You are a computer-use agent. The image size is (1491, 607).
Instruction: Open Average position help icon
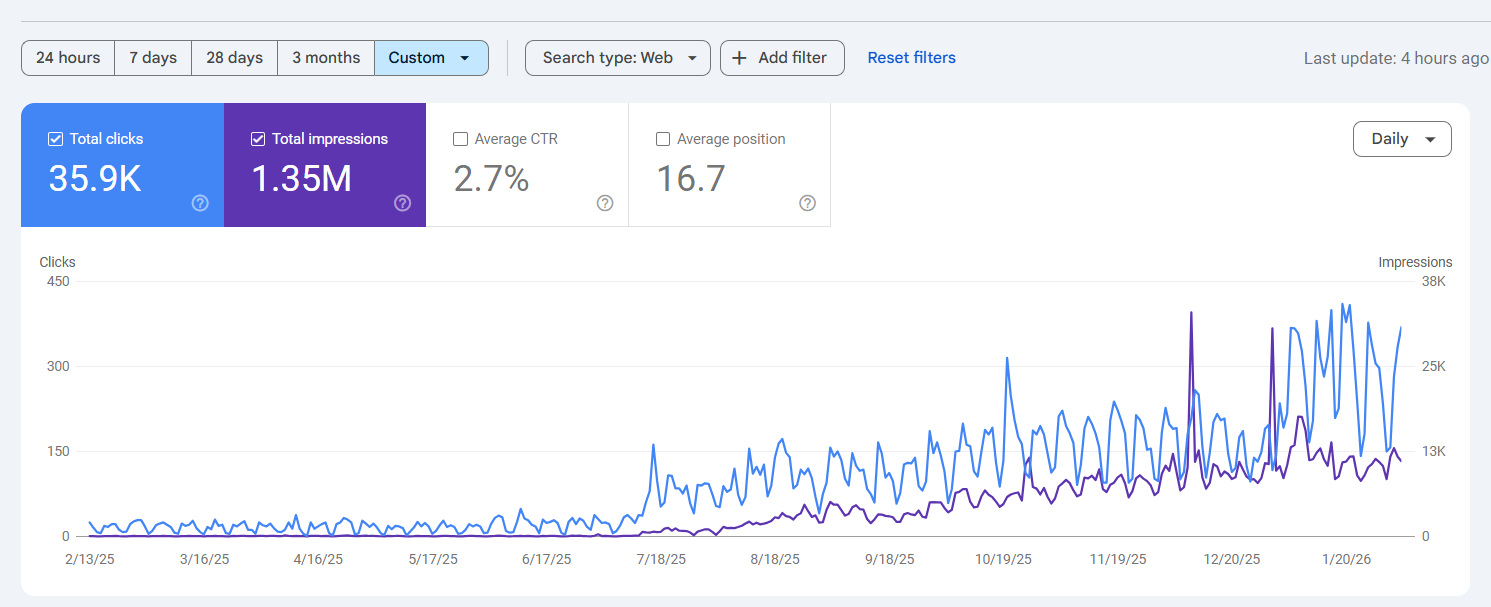pyautogui.click(x=807, y=203)
